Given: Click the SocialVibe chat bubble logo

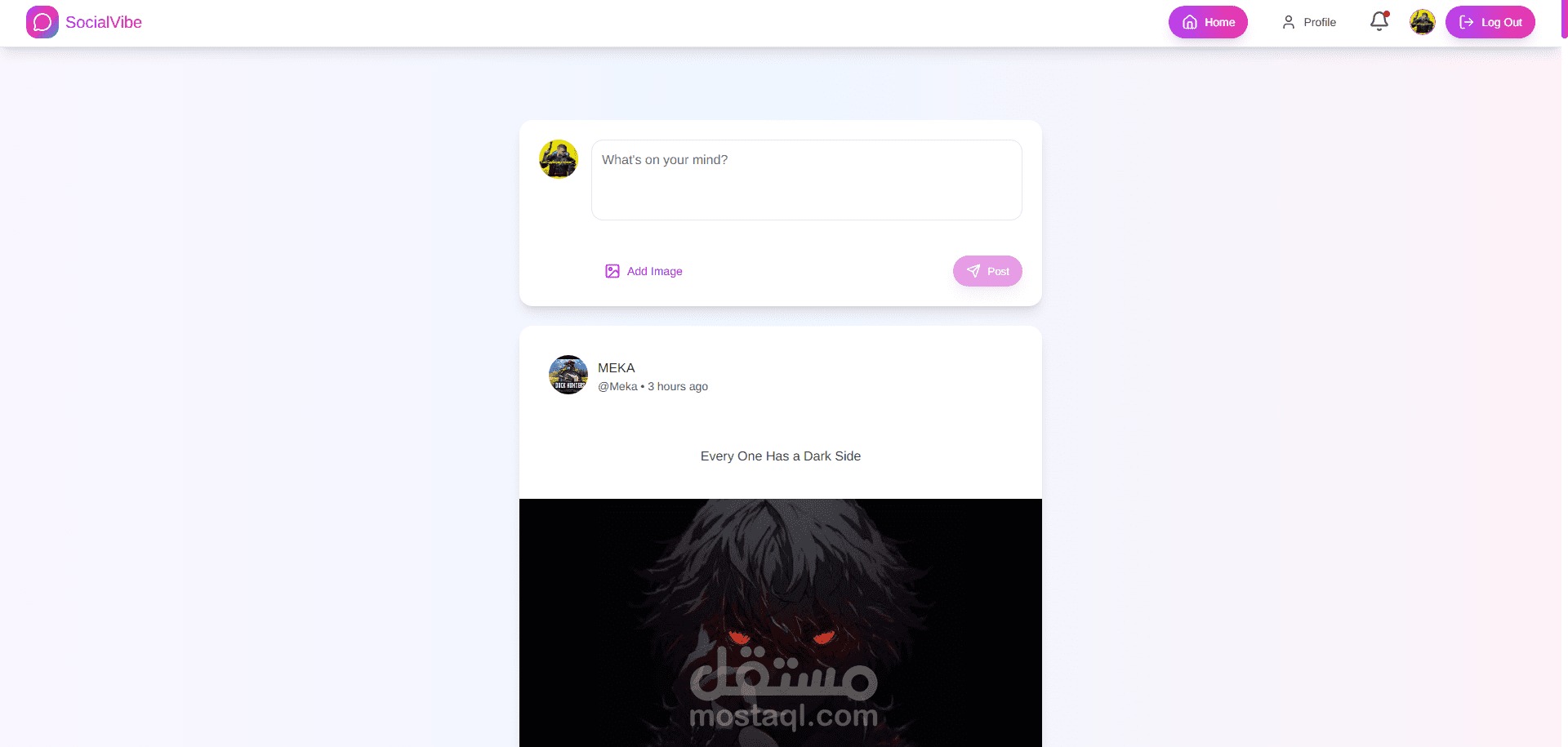Looking at the screenshot, I should pos(42,22).
